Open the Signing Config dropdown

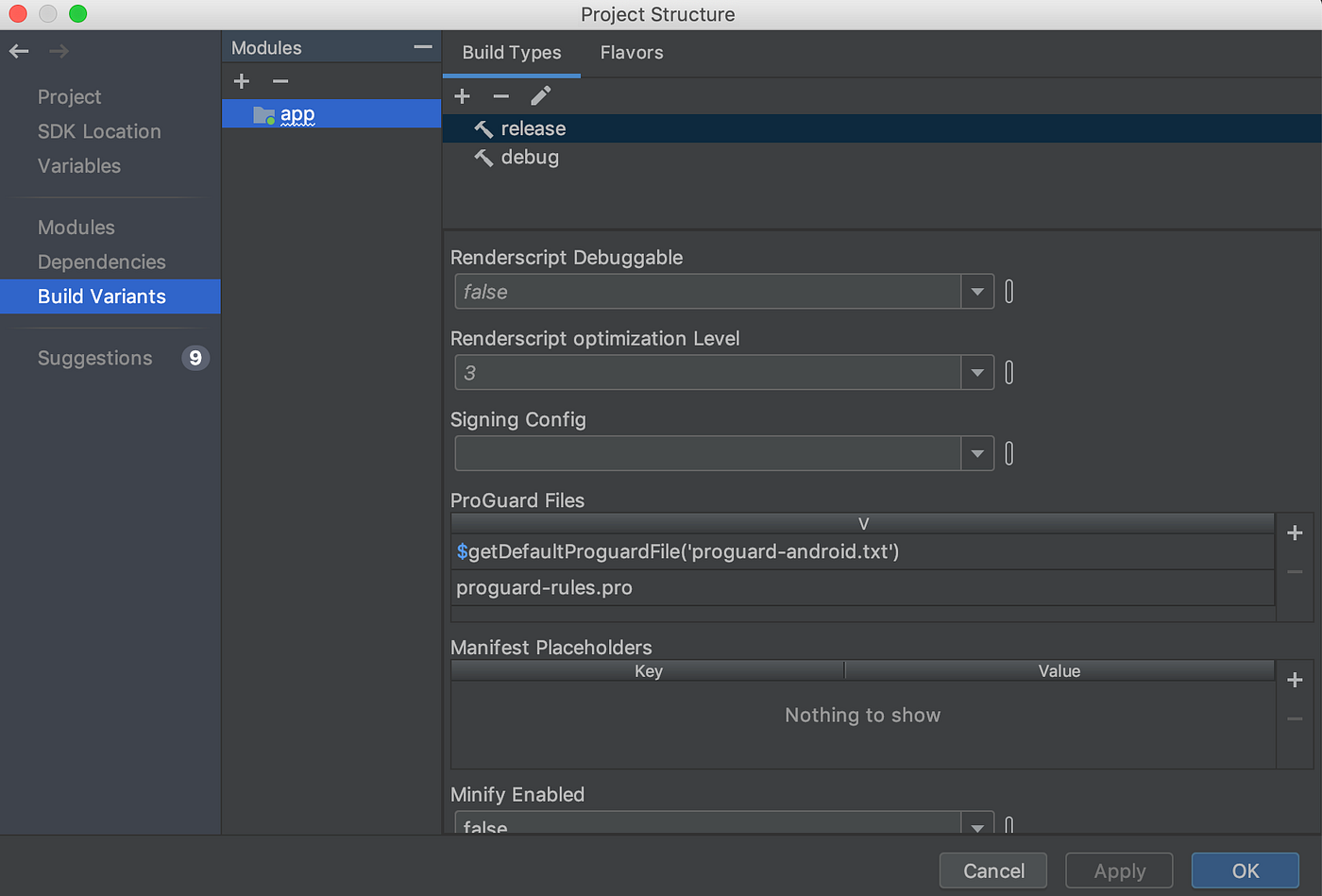click(977, 453)
